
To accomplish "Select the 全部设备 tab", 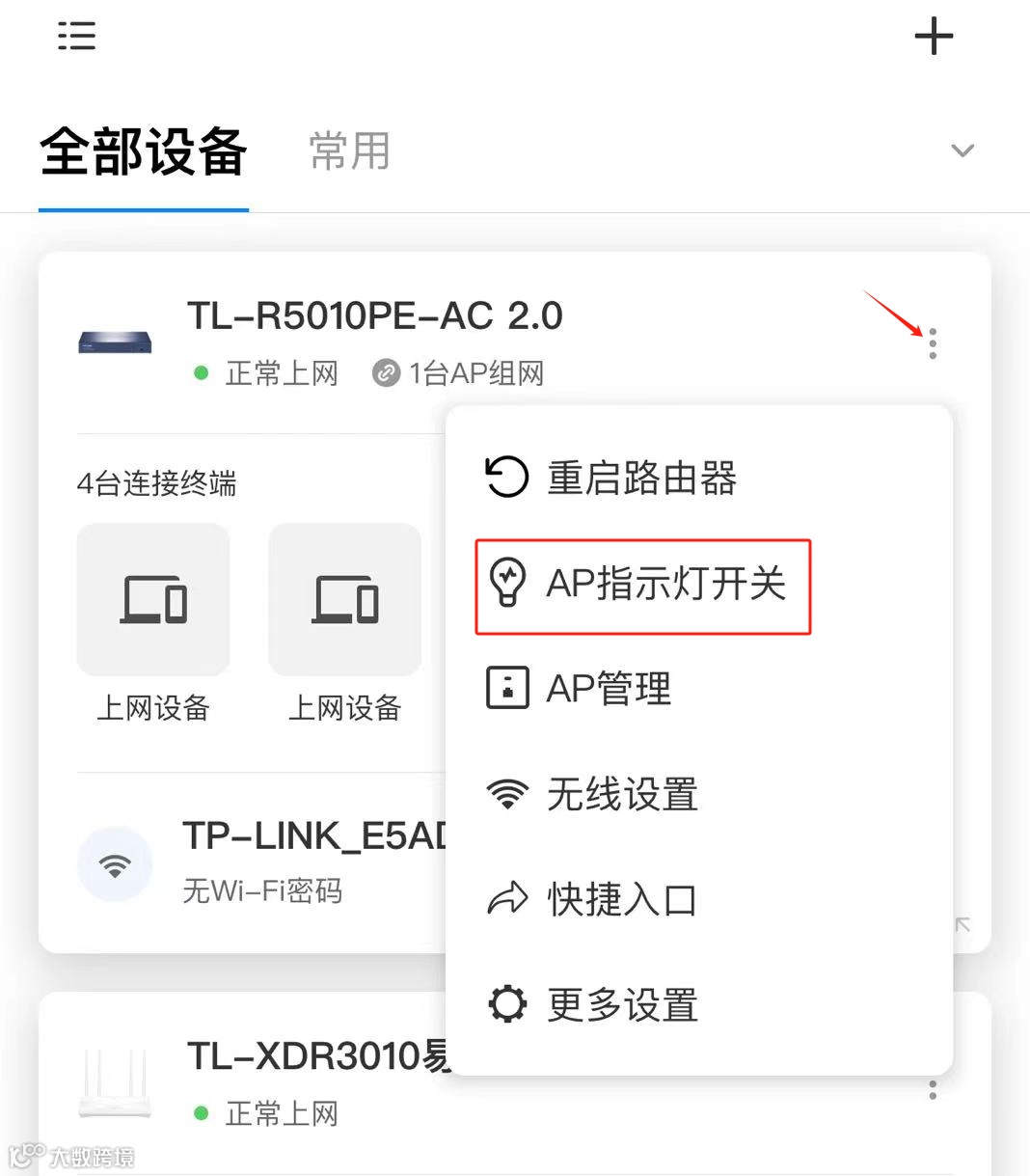I will point(144,151).
